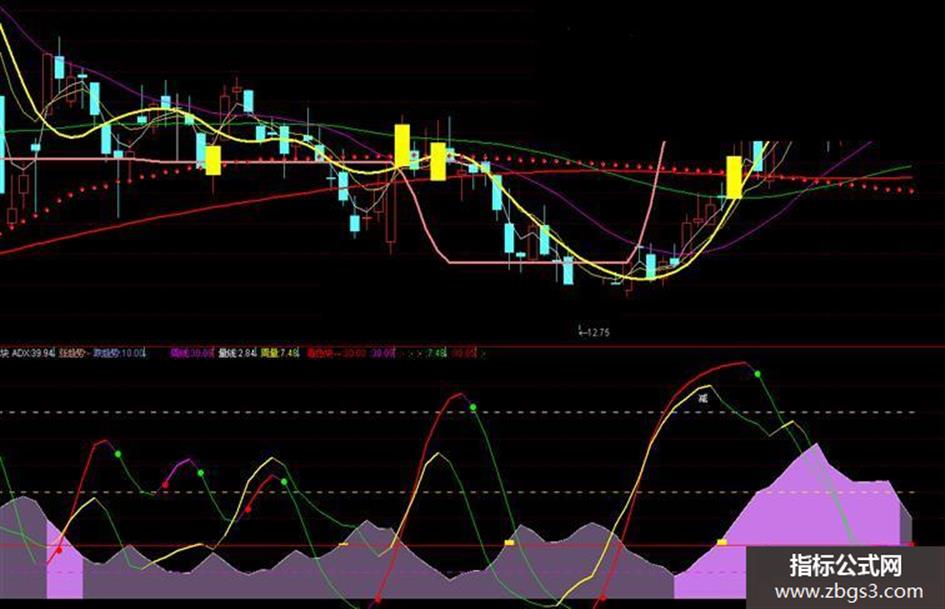The image size is (945, 609).
Task: Click the ADX 39.94 indicator readout
Action: (x=34, y=353)
